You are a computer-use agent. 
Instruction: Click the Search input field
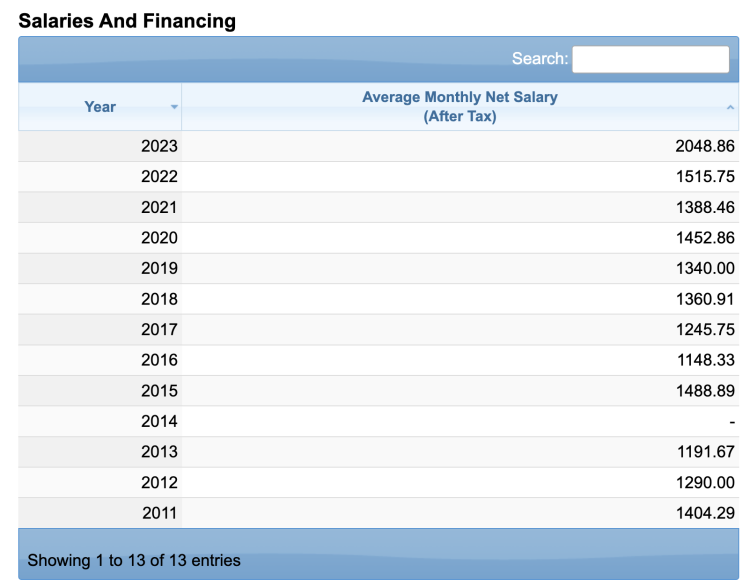tap(650, 59)
